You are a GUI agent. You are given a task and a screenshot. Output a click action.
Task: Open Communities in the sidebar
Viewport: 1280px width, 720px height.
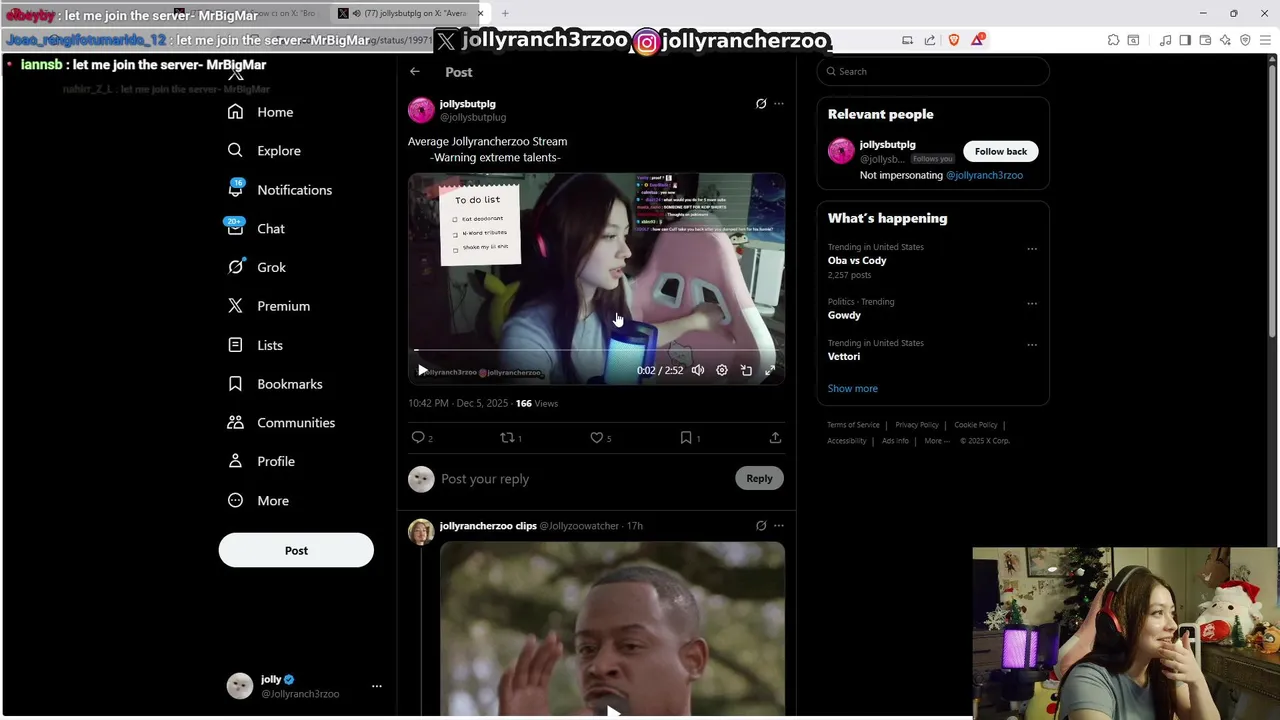[281, 422]
